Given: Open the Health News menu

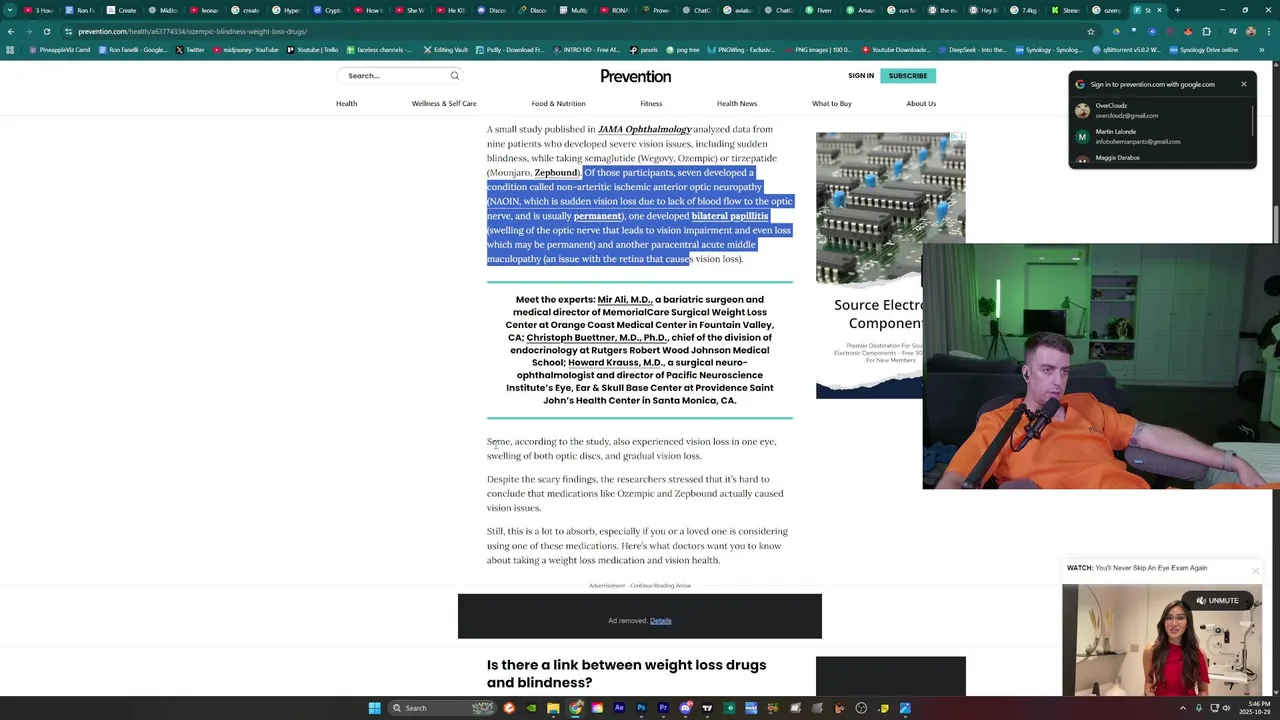Looking at the screenshot, I should [x=737, y=103].
